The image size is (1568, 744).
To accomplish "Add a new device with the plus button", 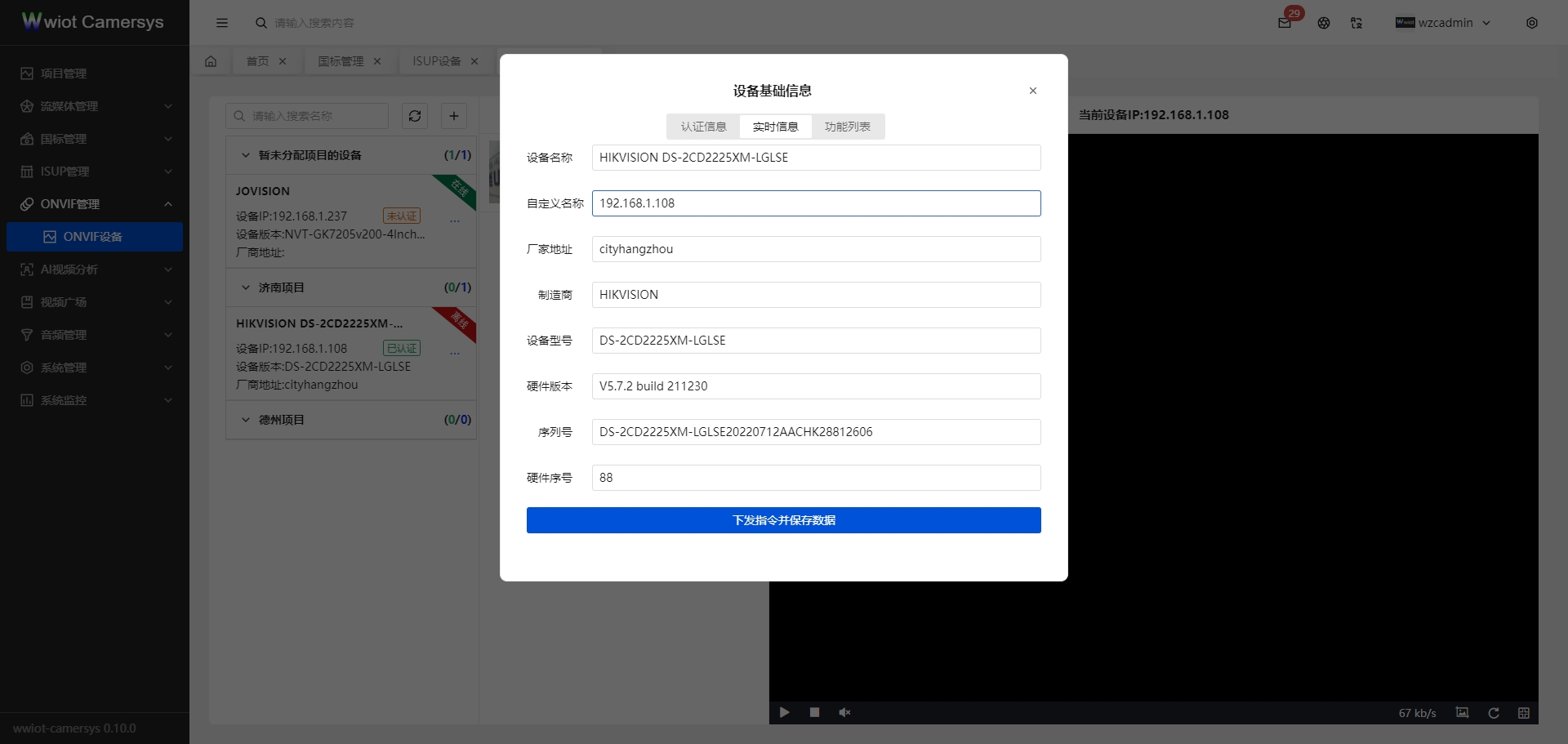I will 454,116.
